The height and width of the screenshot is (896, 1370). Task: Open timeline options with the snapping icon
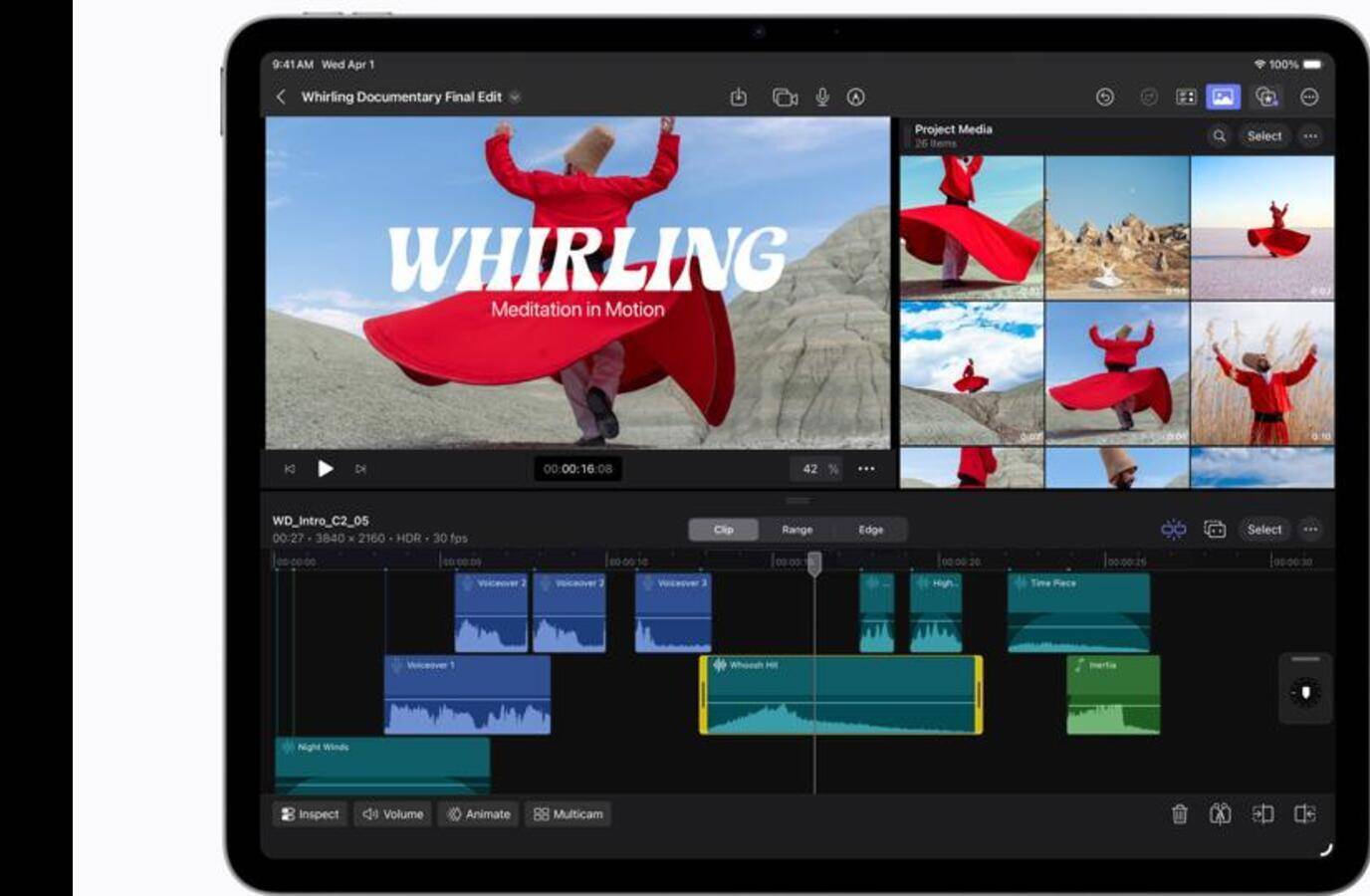1173,530
